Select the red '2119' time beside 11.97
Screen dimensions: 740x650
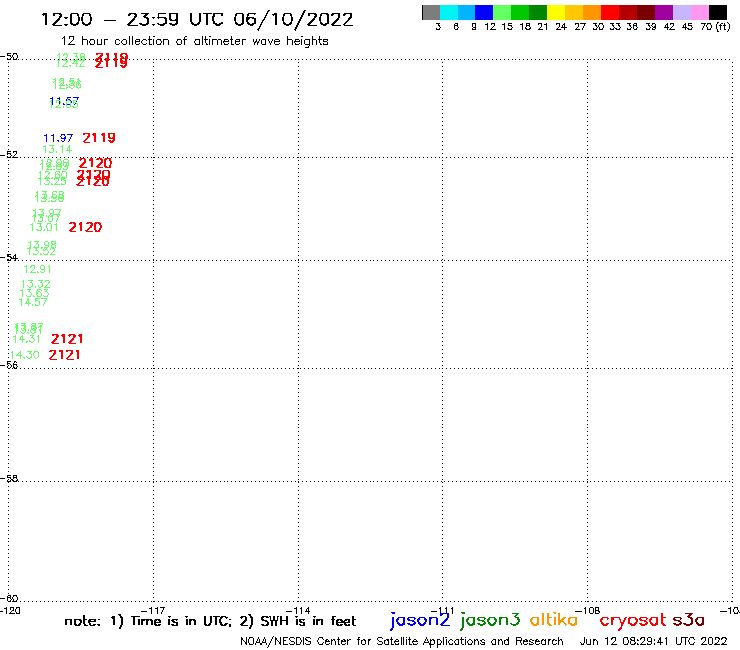click(x=99, y=138)
